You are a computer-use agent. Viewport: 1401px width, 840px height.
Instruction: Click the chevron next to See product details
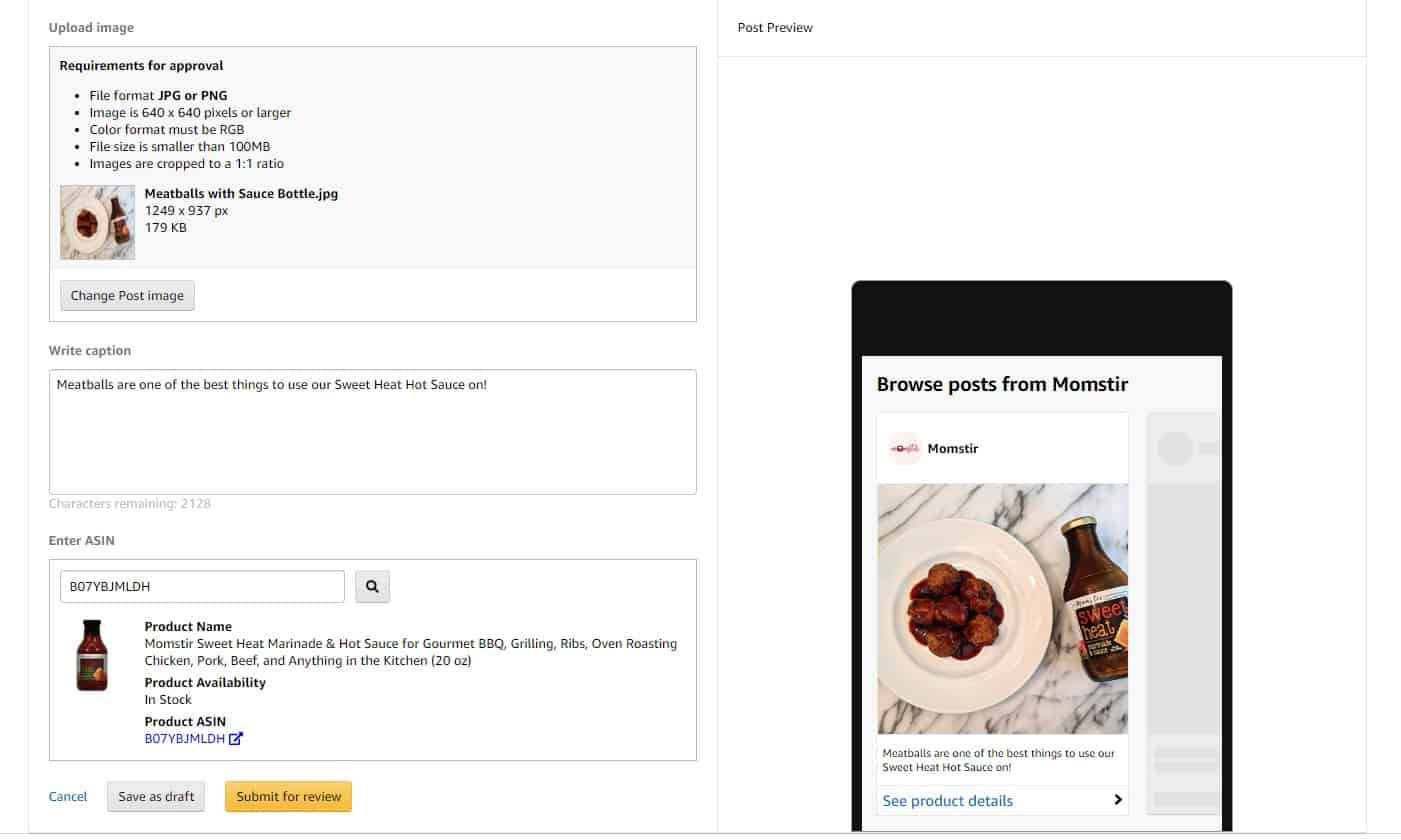pos(1118,800)
